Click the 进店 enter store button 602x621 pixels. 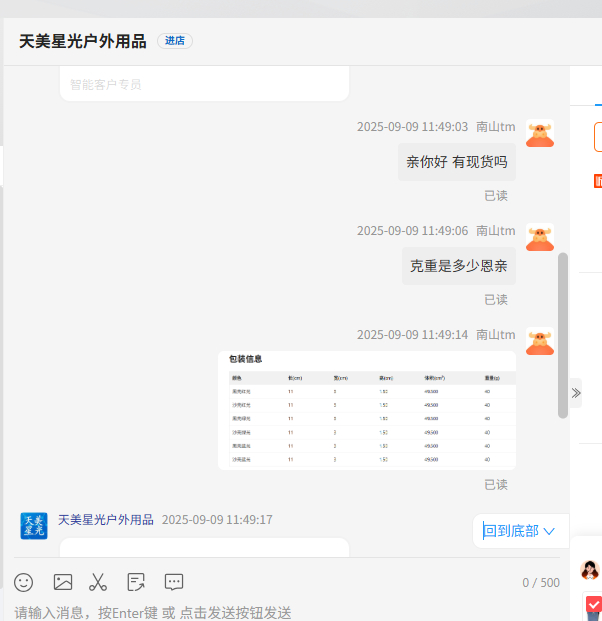pos(175,41)
